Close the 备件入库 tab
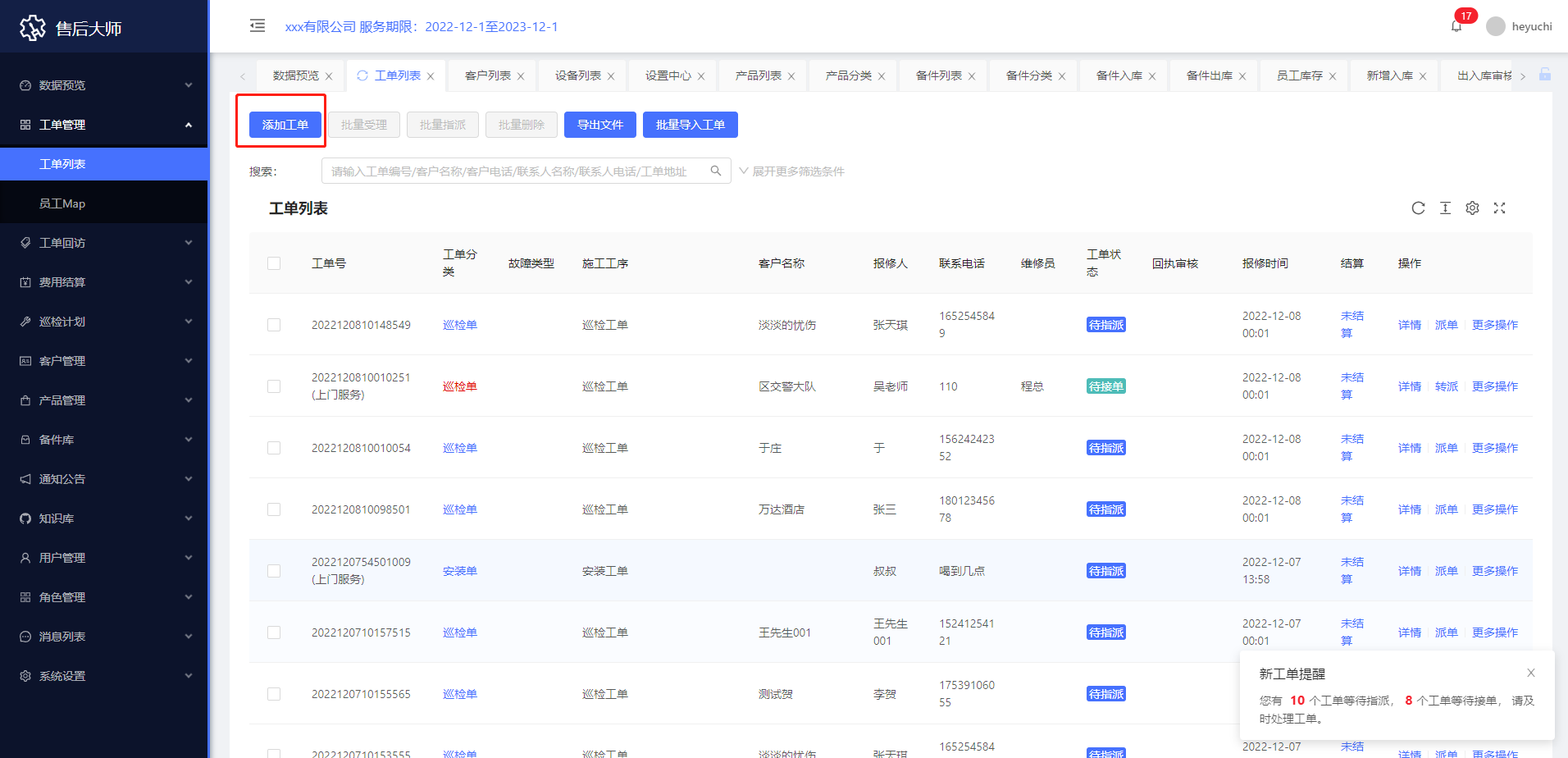The height and width of the screenshot is (758, 1568). 1152,76
